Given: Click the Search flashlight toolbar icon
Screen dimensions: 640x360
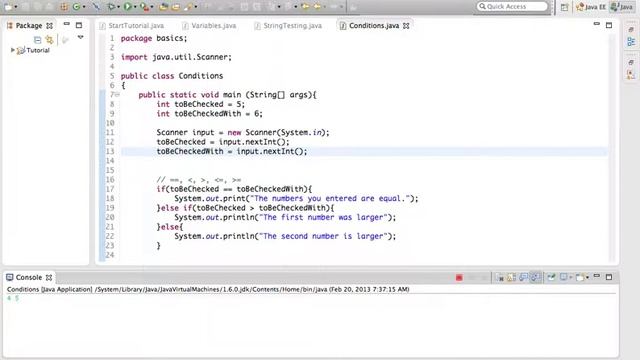Looking at the screenshot, I should coord(189,7).
